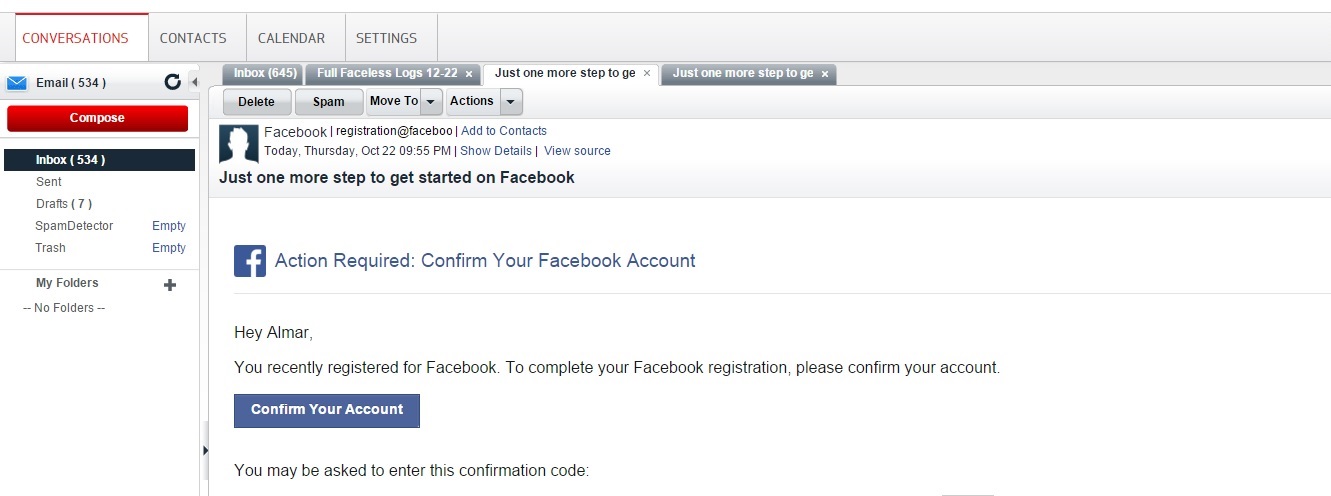Click the Facebook logo in email
The image size is (1331, 496).
pyautogui.click(x=250, y=261)
